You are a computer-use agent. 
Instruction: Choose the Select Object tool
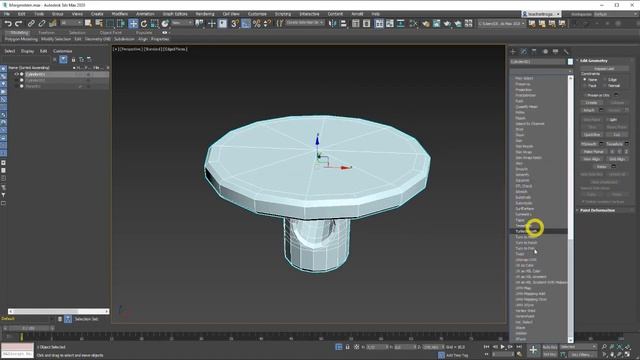pos(88,24)
